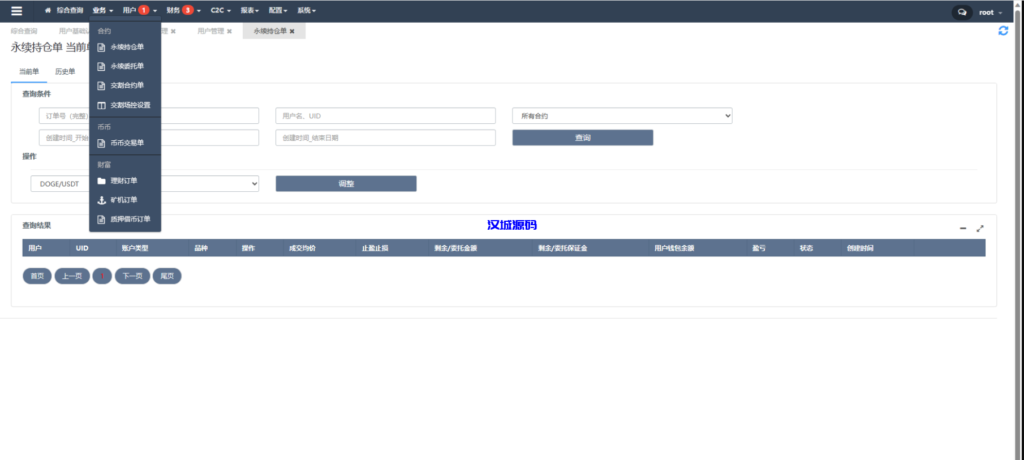Click the 用户名、UID input field

click(385, 116)
